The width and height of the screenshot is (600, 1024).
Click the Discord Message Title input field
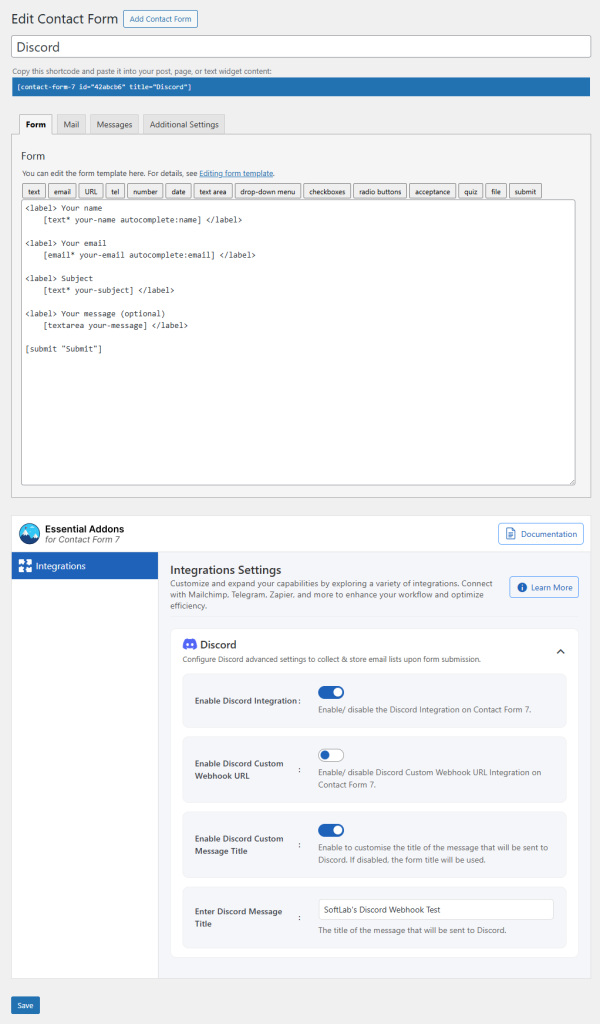pyautogui.click(x=435, y=909)
